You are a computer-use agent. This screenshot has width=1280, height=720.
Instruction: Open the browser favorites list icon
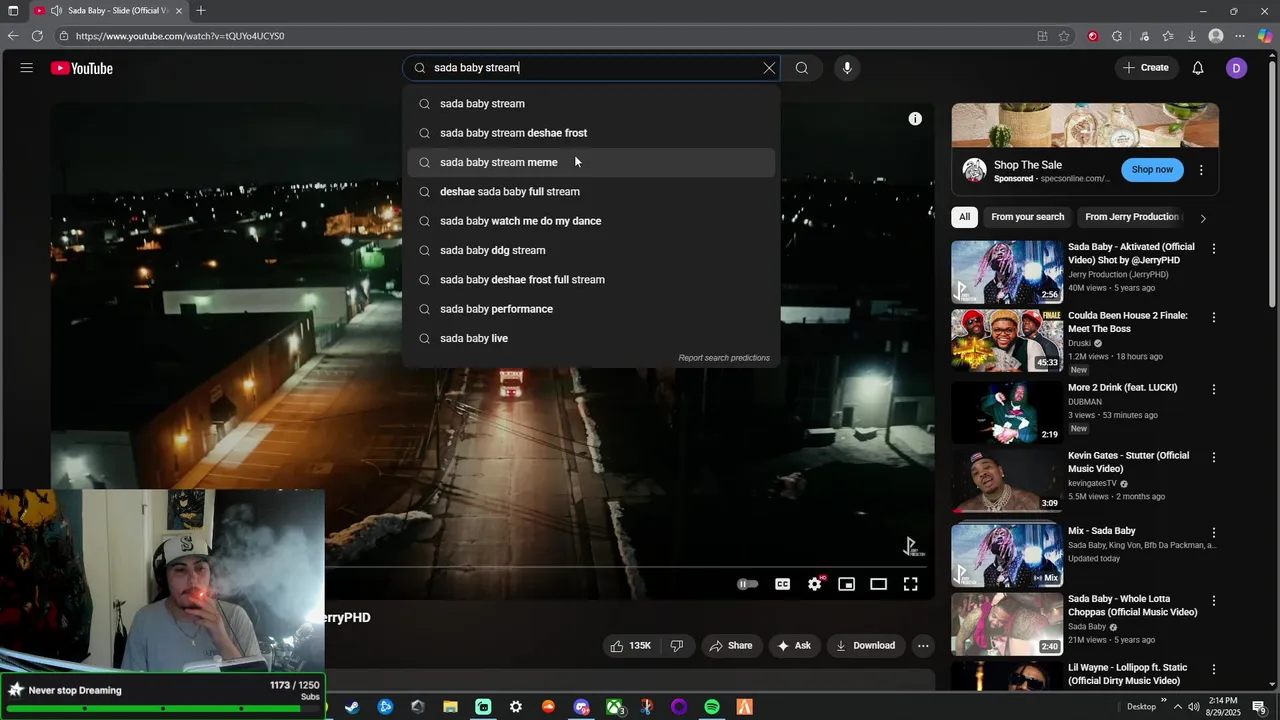click(1168, 36)
